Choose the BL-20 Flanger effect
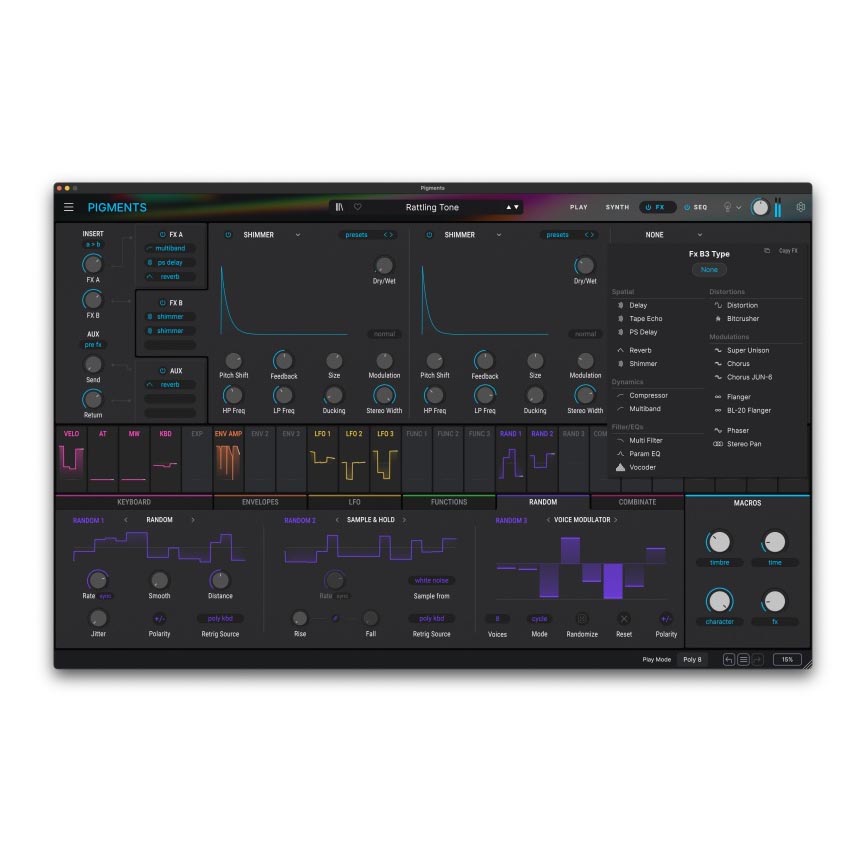This screenshot has width=866, height=866. click(x=748, y=410)
